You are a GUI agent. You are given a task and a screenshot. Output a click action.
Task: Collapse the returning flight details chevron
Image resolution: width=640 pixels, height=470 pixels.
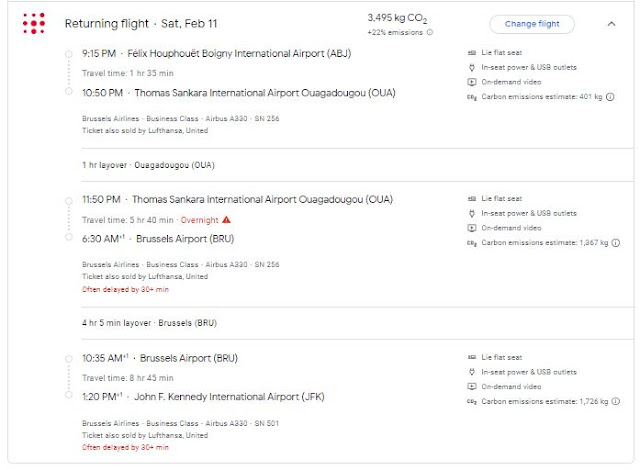611,23
